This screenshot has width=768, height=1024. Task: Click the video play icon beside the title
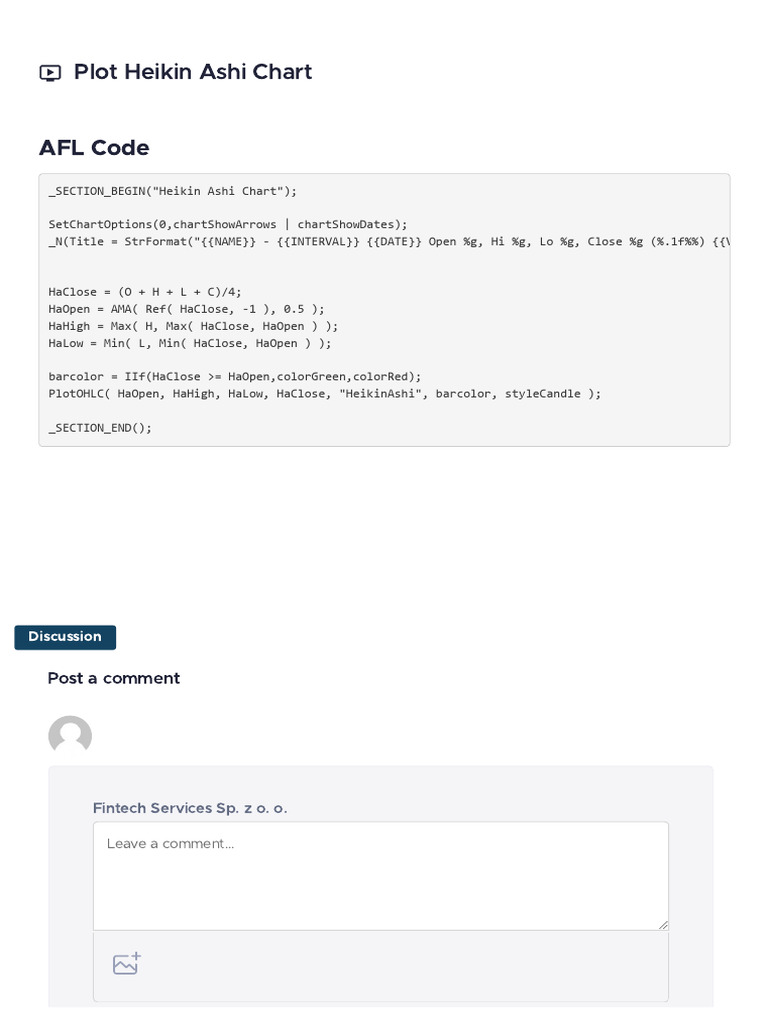click(x=50, y=72)
